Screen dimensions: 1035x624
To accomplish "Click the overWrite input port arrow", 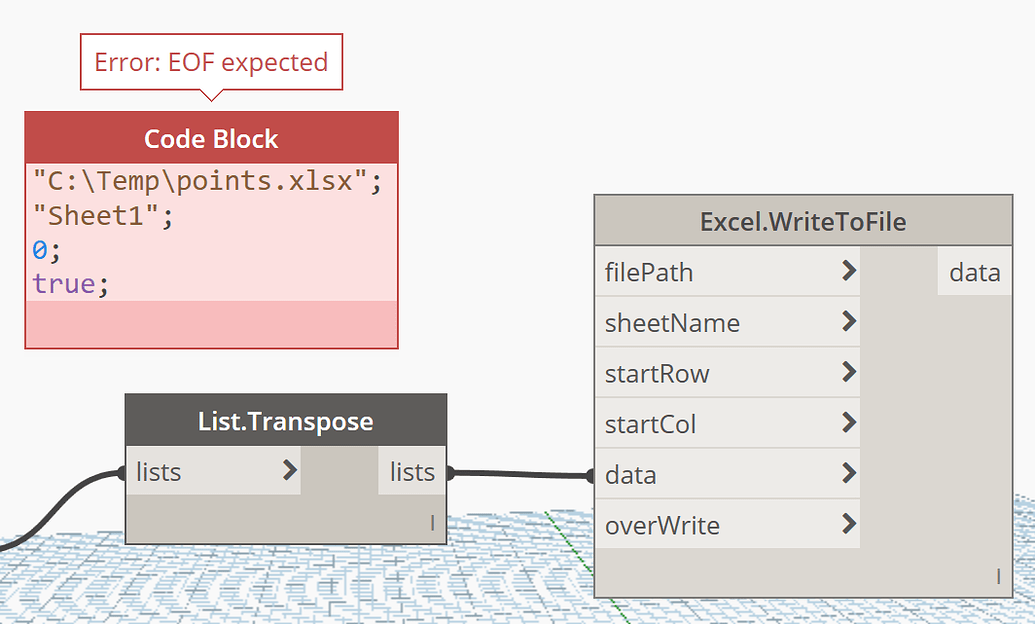I will [851, 524].
